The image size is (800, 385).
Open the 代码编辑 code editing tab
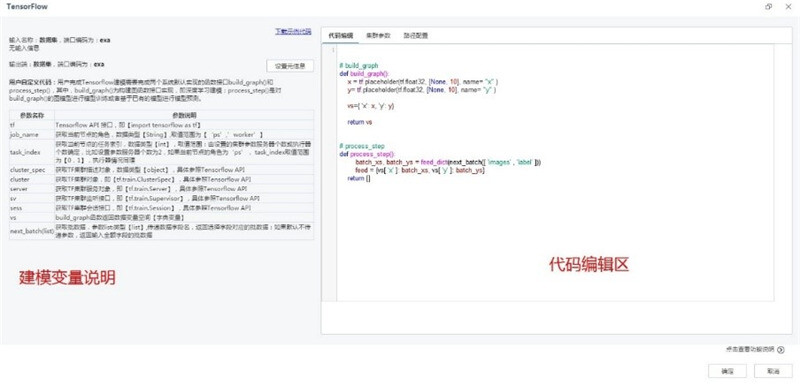pos(340,36)
